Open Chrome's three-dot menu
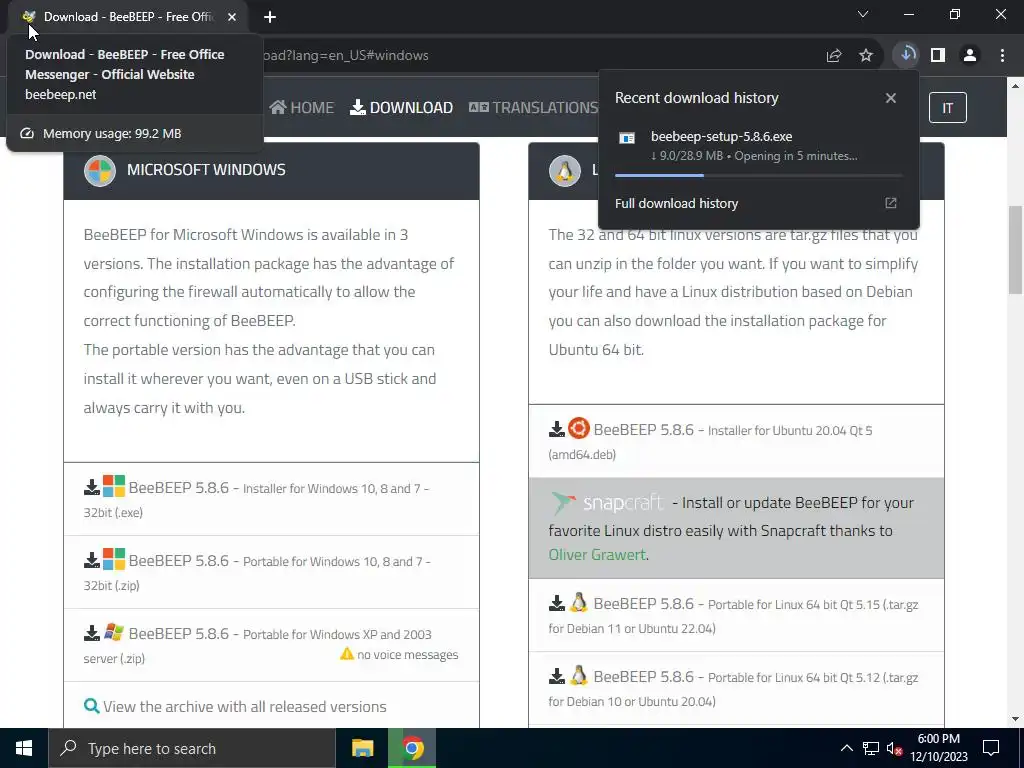The image size is (1024, 768). [1002, 56]
